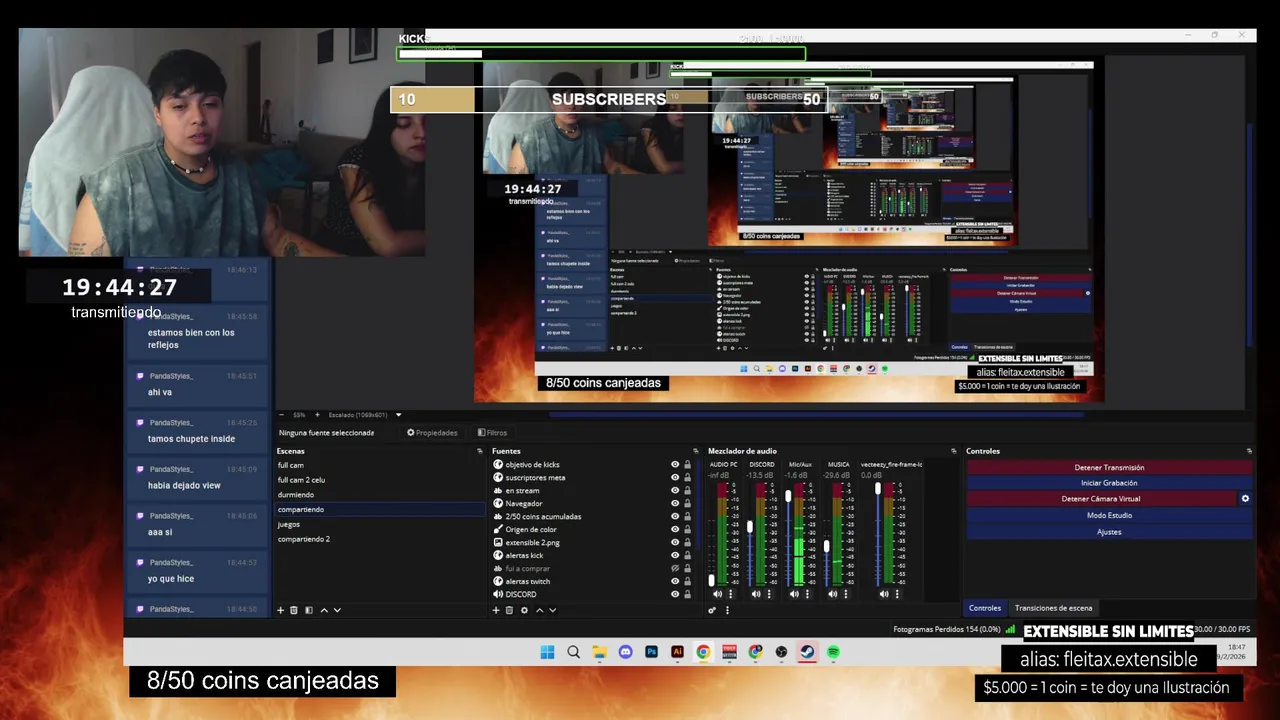The height and width of the screenshot is (720, 1280).
Task: Open advanced audio properties gear in mixer
Action: [x=712, y=610]
